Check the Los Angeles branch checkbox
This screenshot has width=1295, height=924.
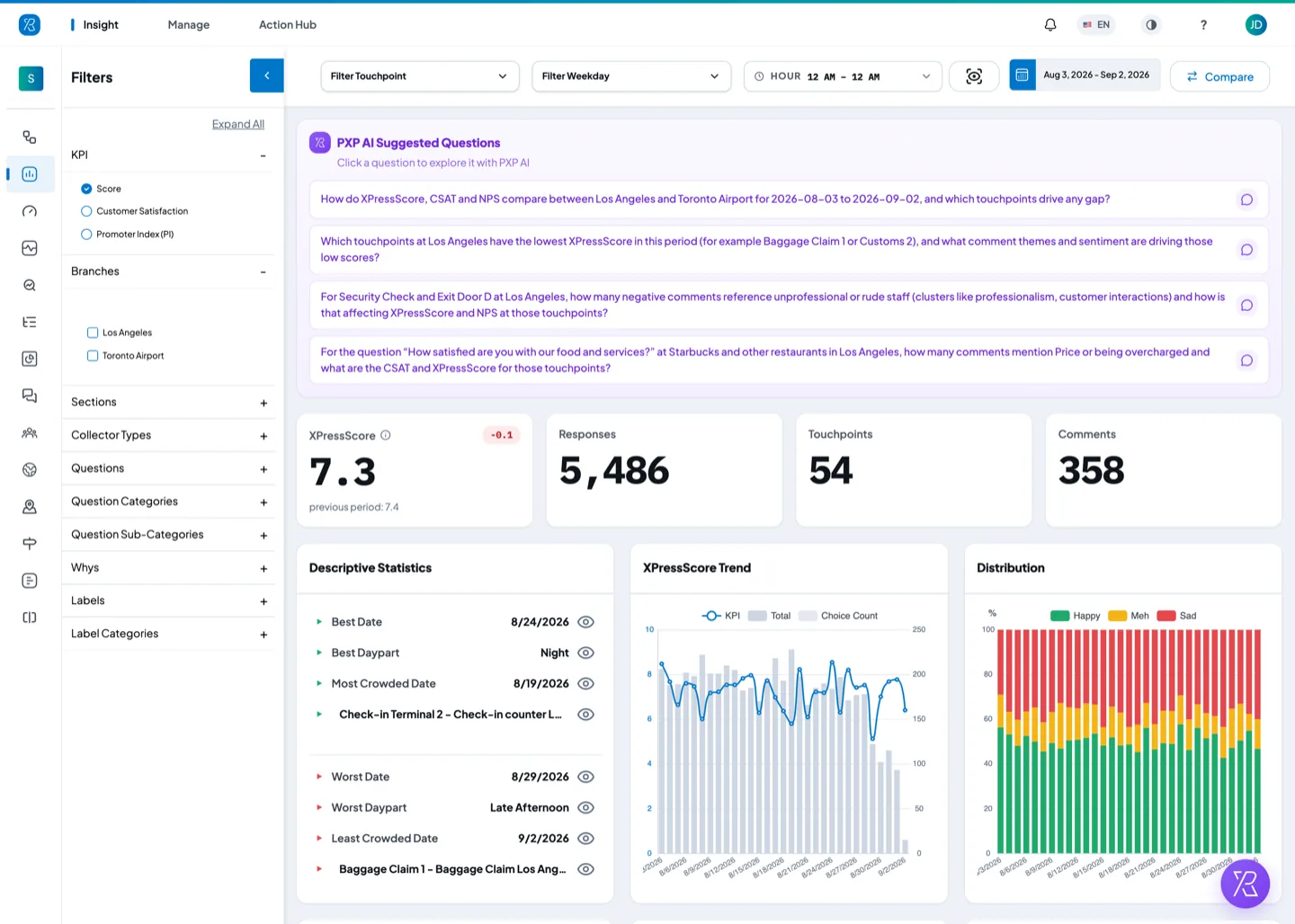[93, 333]
